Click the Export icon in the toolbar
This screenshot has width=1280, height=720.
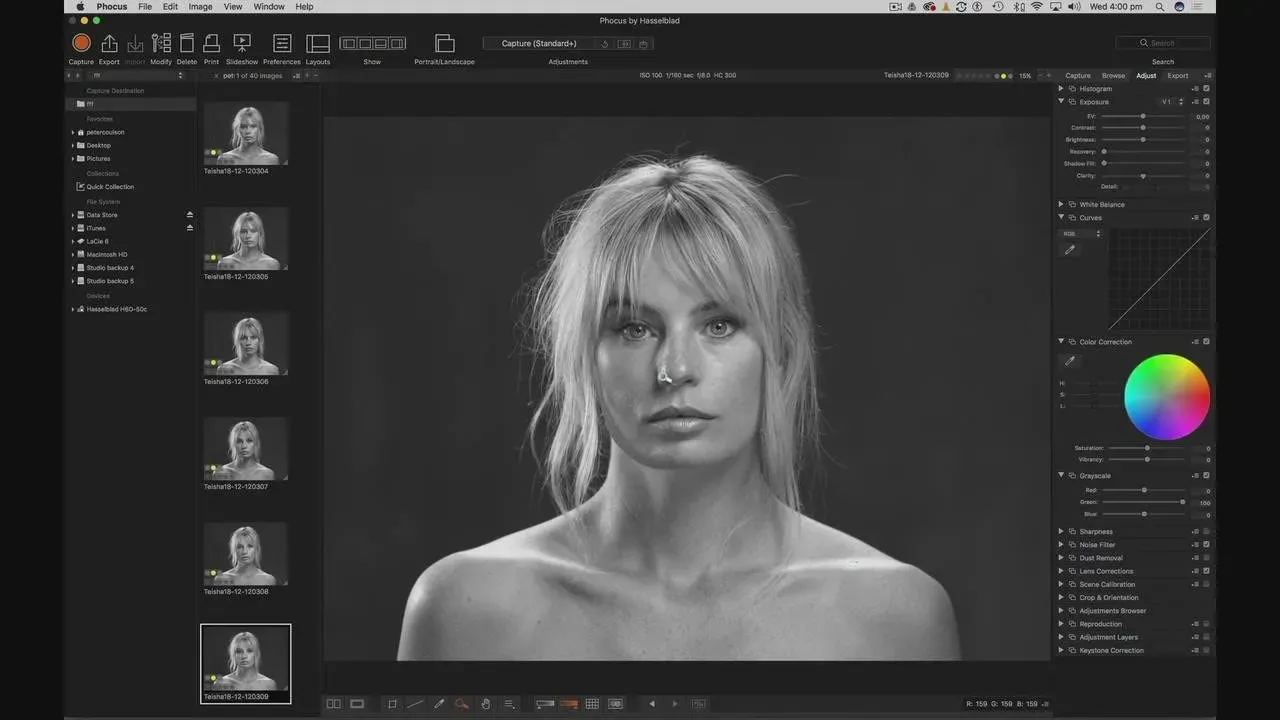[x=109, y=43]
